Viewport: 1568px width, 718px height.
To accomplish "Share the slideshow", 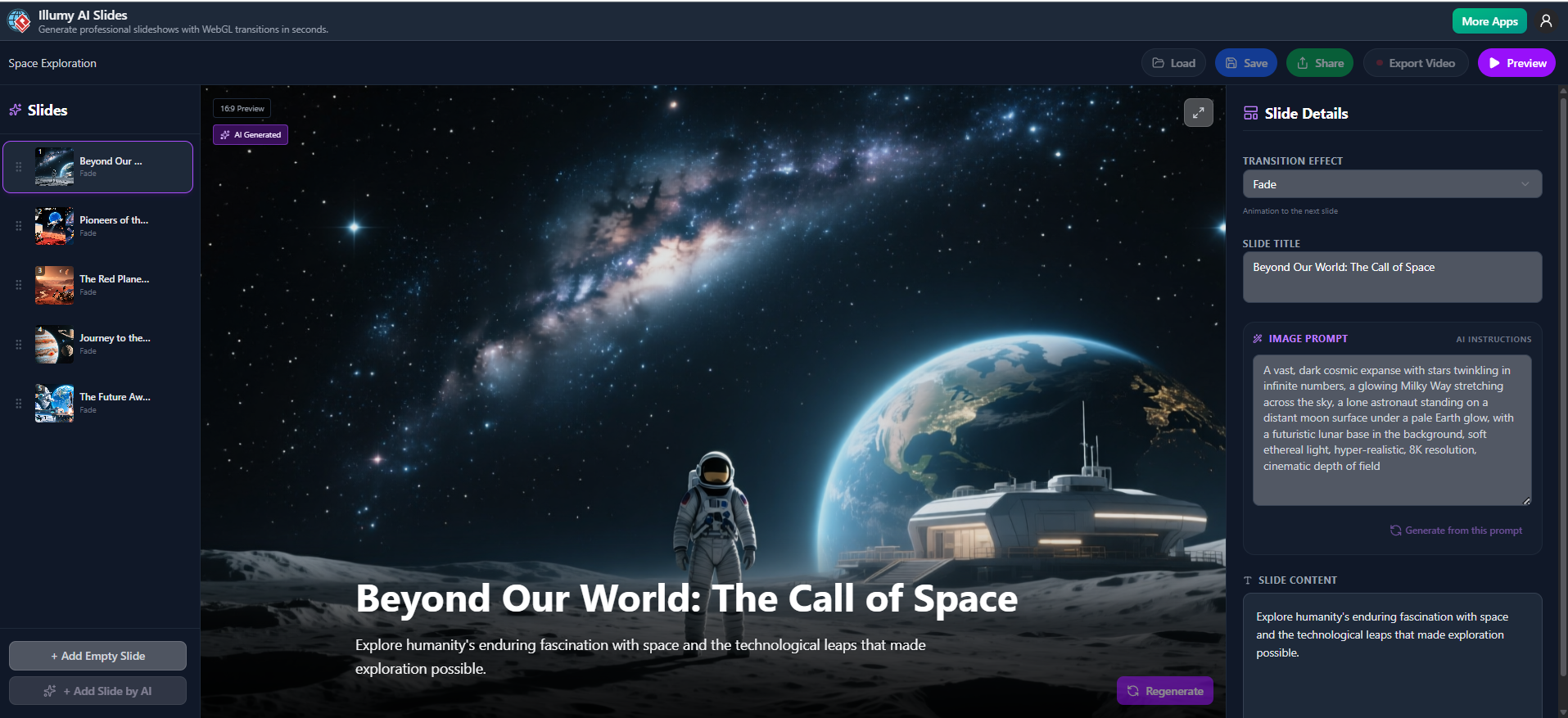I will pyautogui.click(x=1319, y=63).
